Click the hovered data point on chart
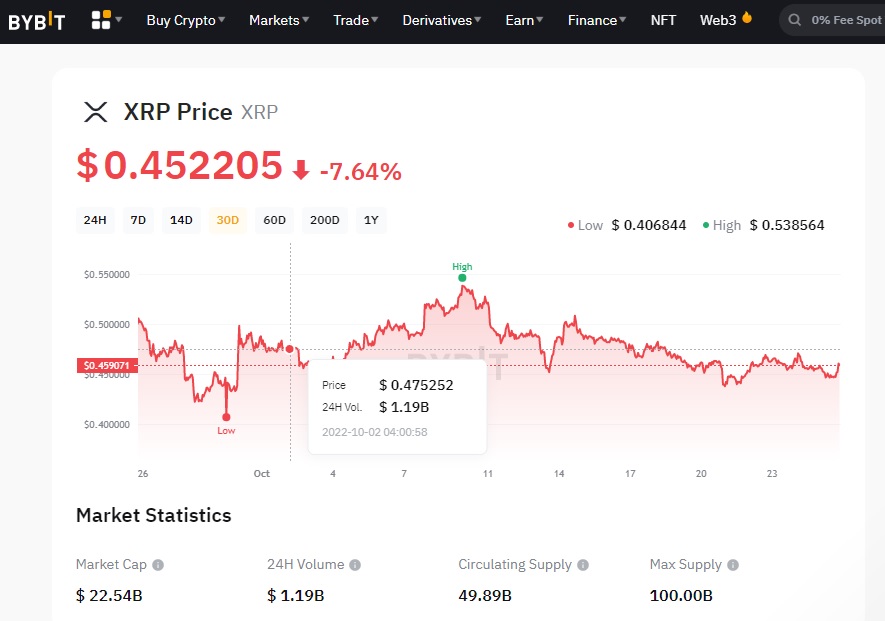This screenshot has width=885, height=621. click(x=290, y=349)
